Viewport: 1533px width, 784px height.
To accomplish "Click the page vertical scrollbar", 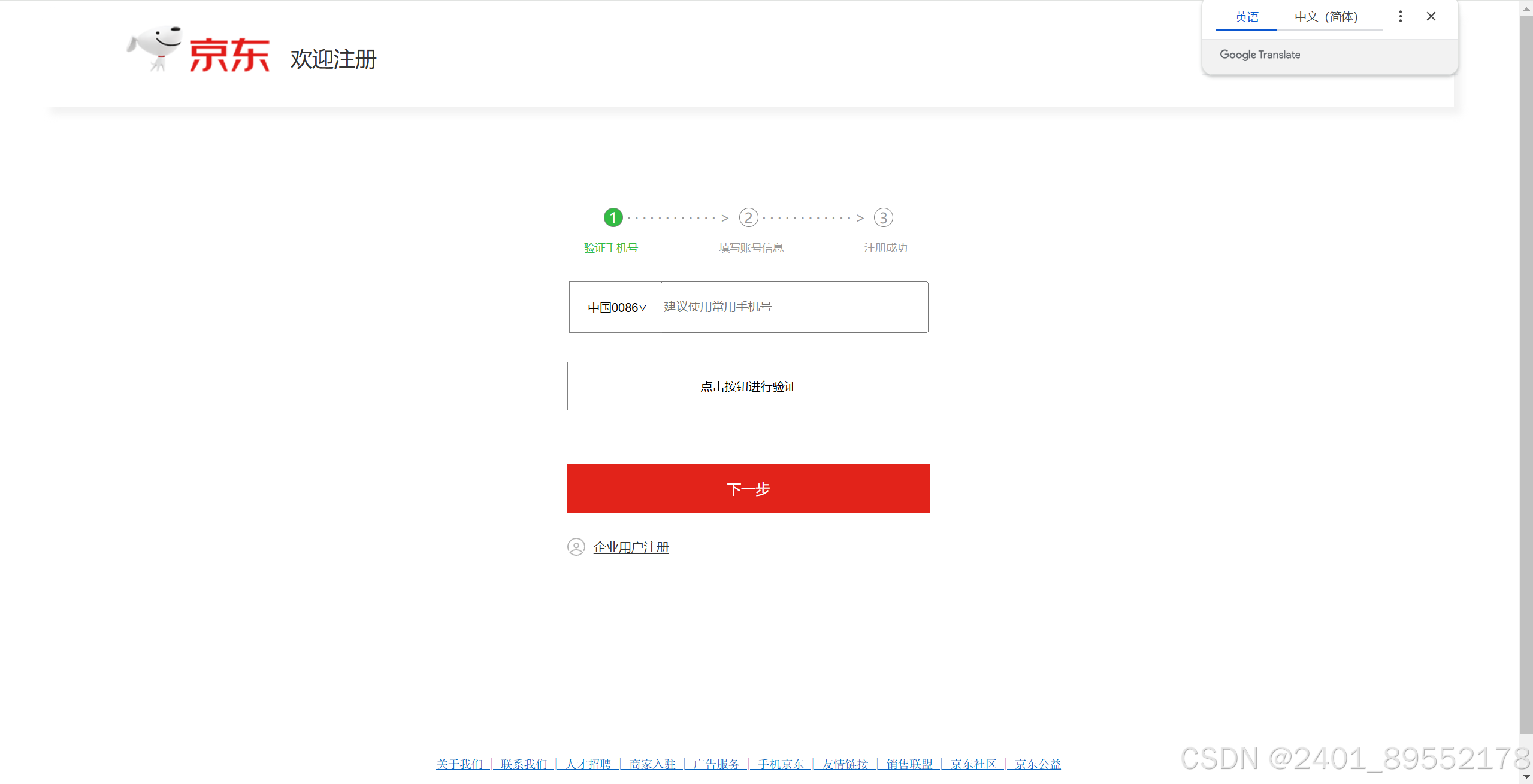I will click(x=1526, y=371).
